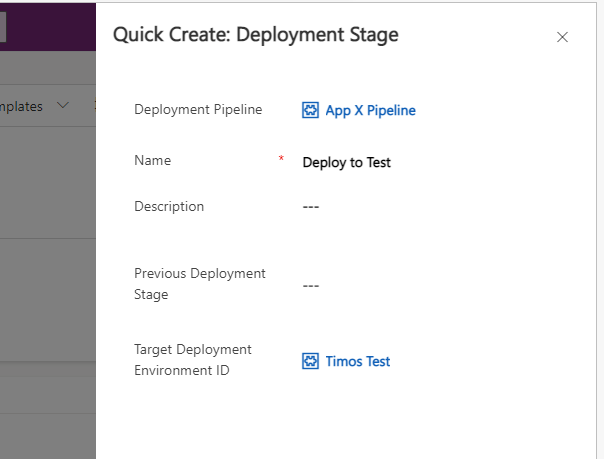The width and height of the screenshot is (604, 459).
Task: Click the gray box in the purple header
Action: [3, 27]
